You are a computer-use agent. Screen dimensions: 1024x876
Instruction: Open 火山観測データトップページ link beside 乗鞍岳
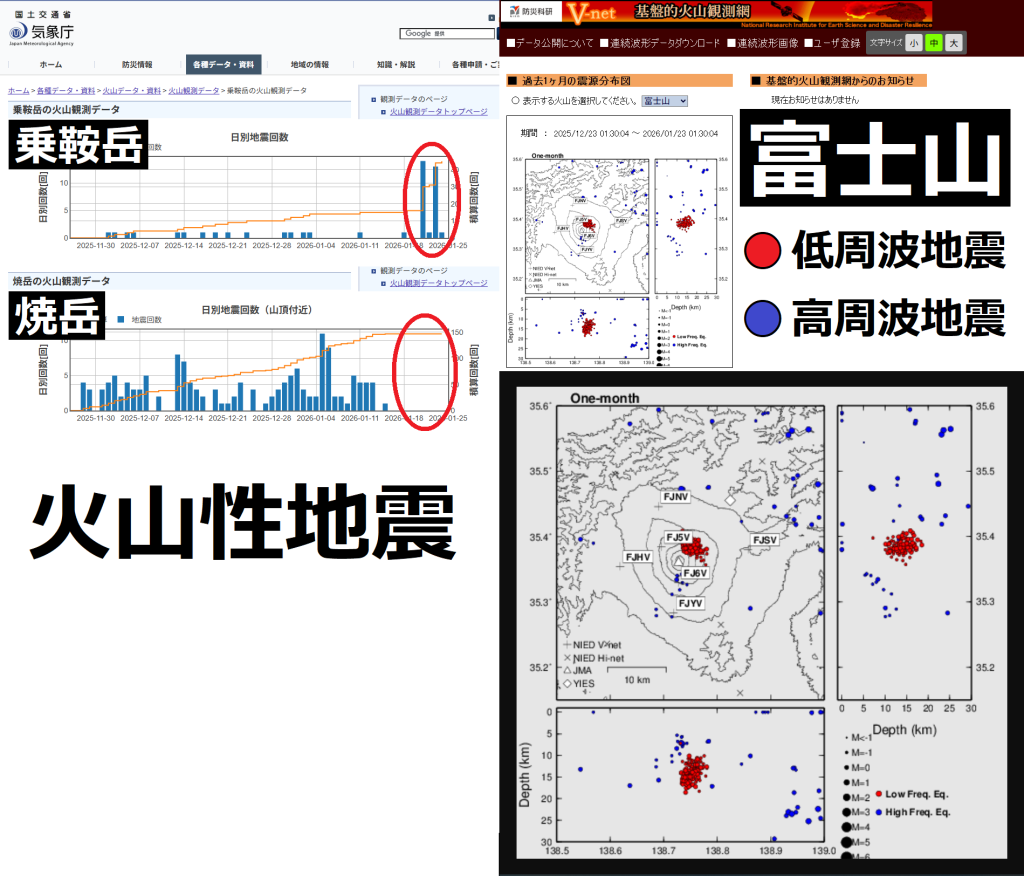(x=438, y=112)
